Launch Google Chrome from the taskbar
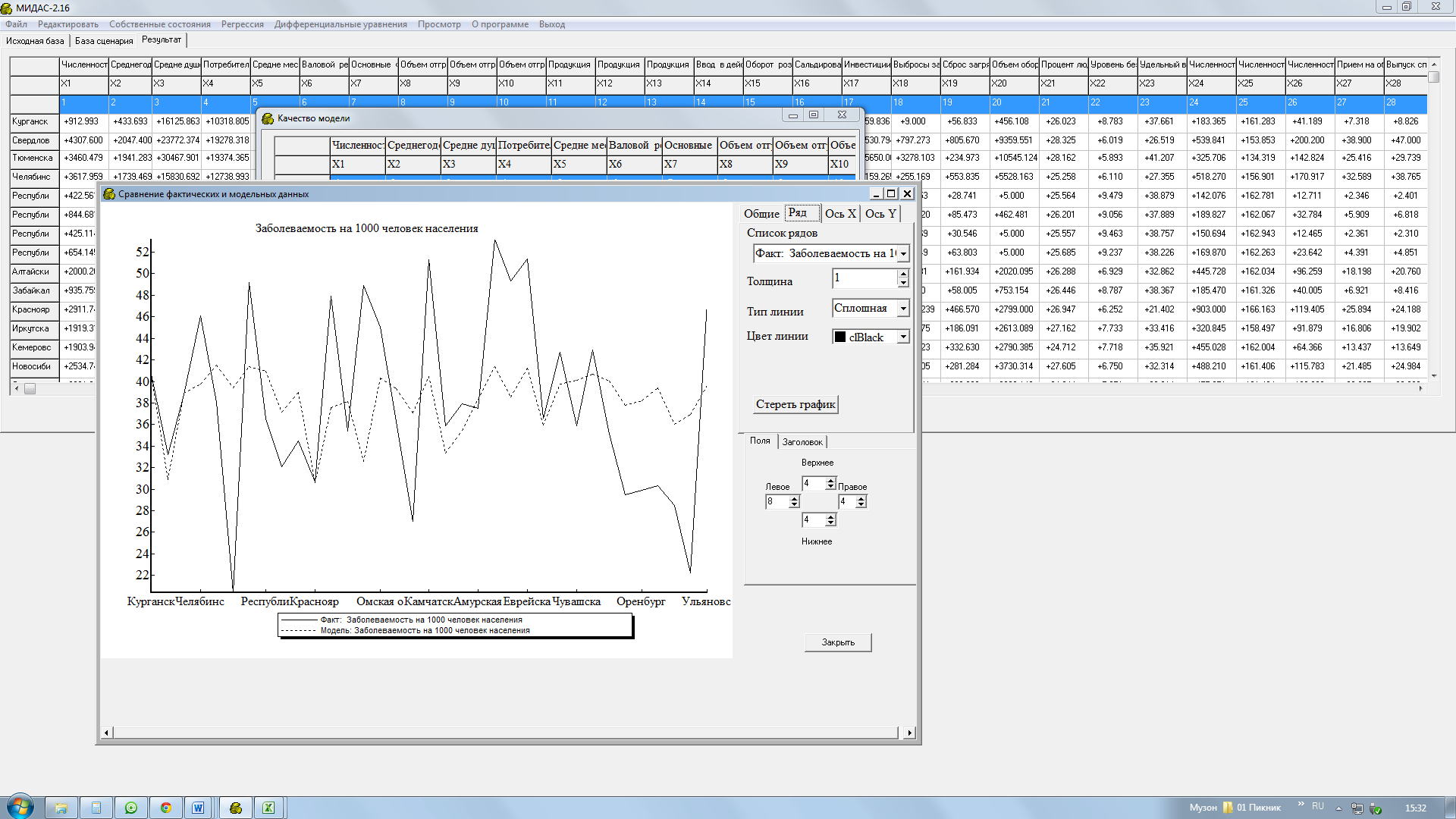Image resolution: width=1456 pixels, height=819 pixels. click(x=165, y=808)
